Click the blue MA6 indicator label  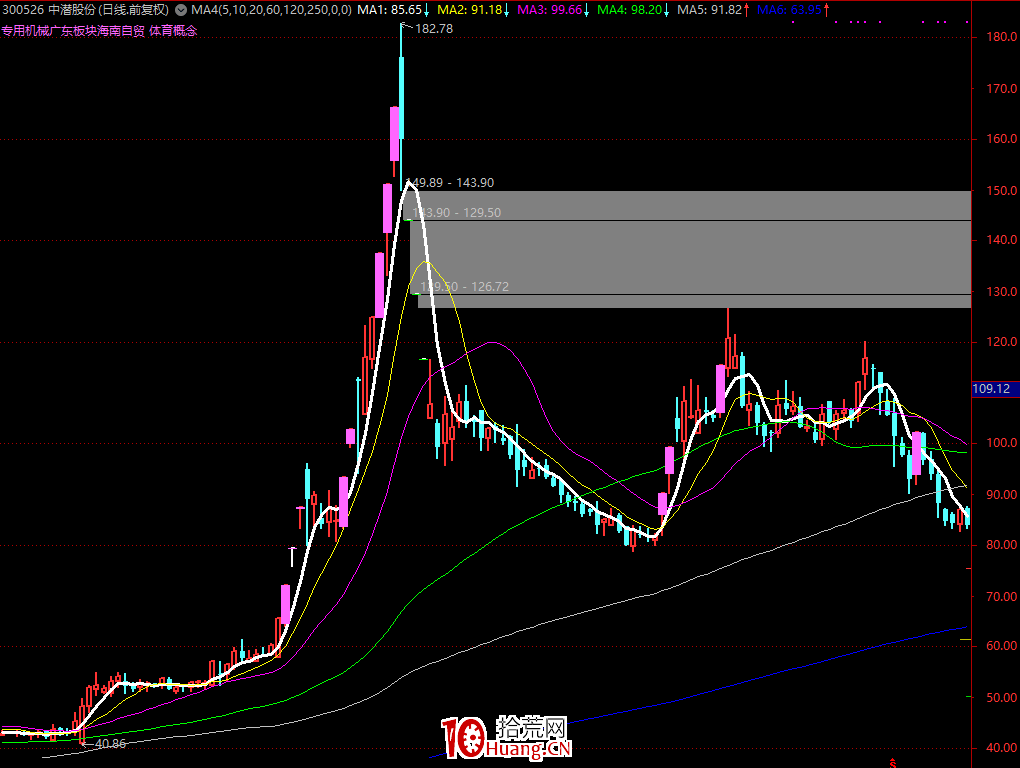(789, 10)
